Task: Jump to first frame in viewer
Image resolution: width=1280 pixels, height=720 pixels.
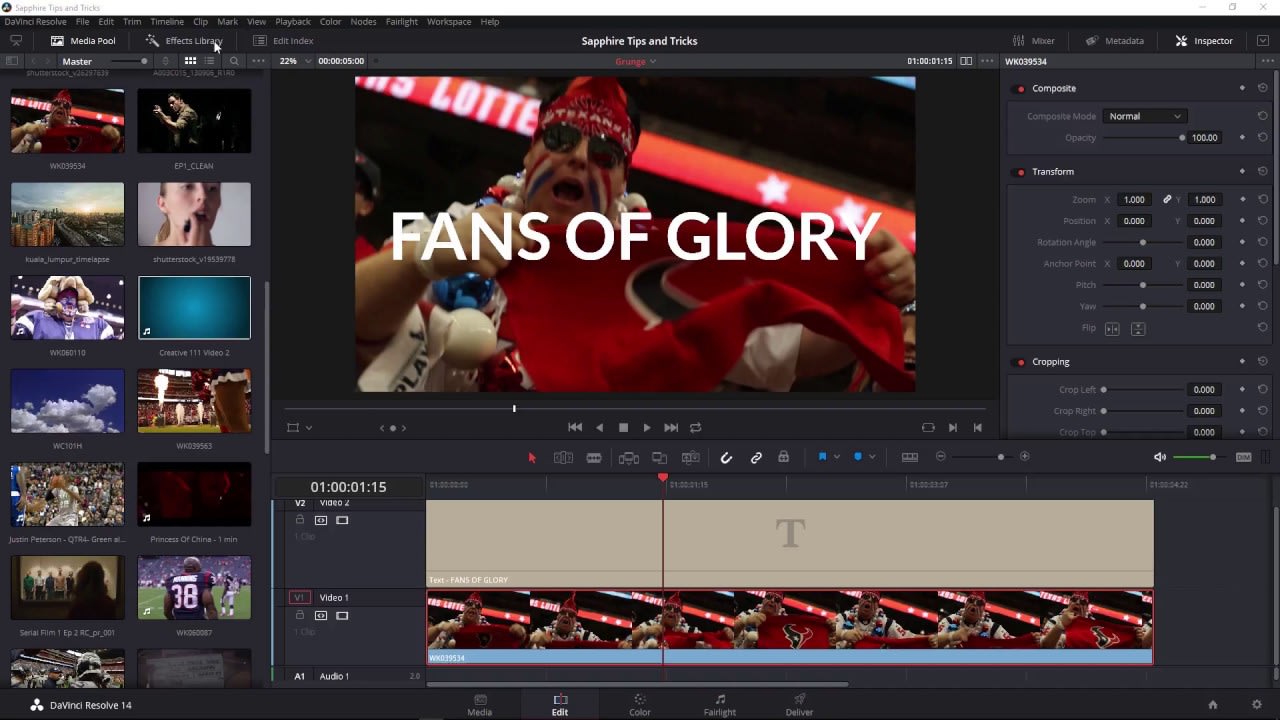Action: (575, 427)
